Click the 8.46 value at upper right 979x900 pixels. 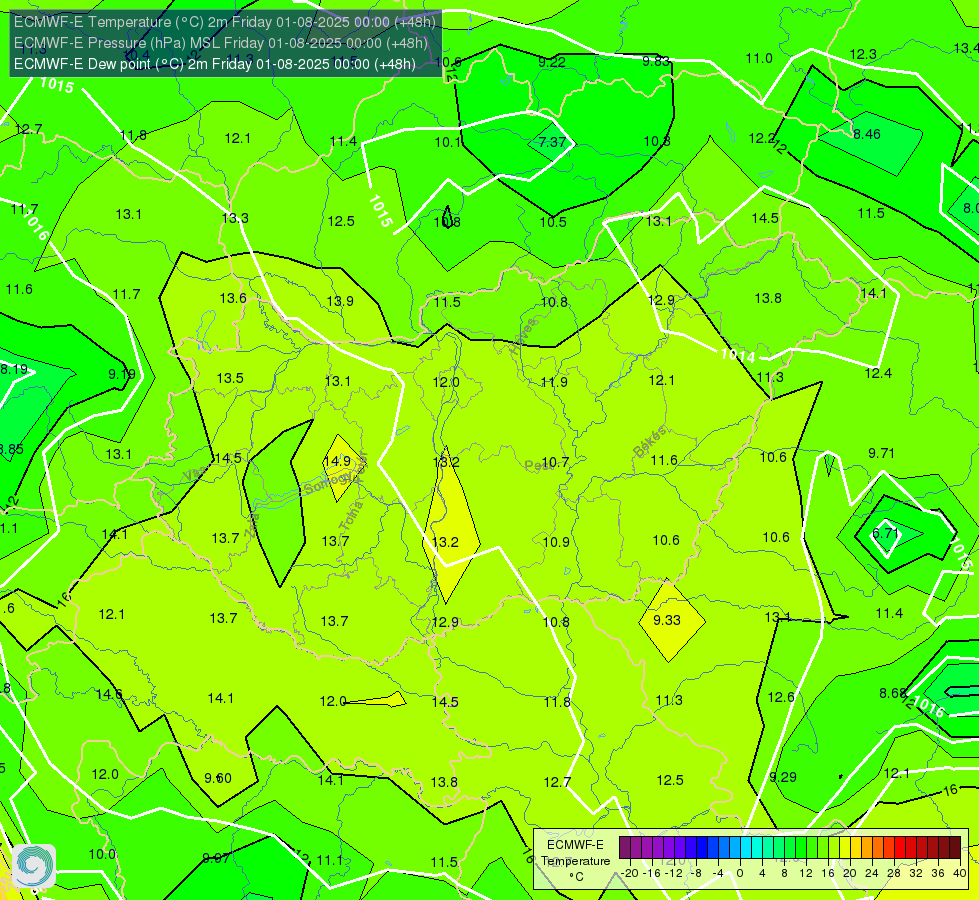pyautogui.click(x=867, y=134)
